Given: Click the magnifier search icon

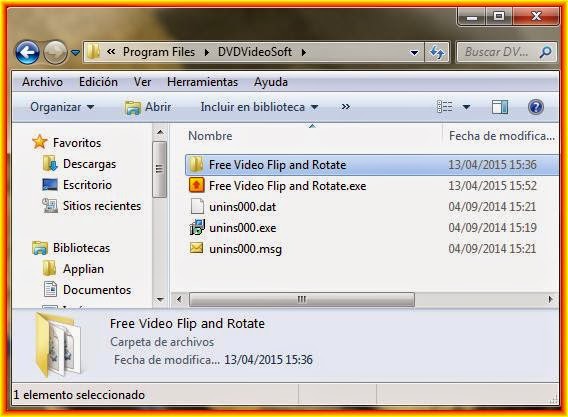Looking at the screenshot, I should coord(545,53).
